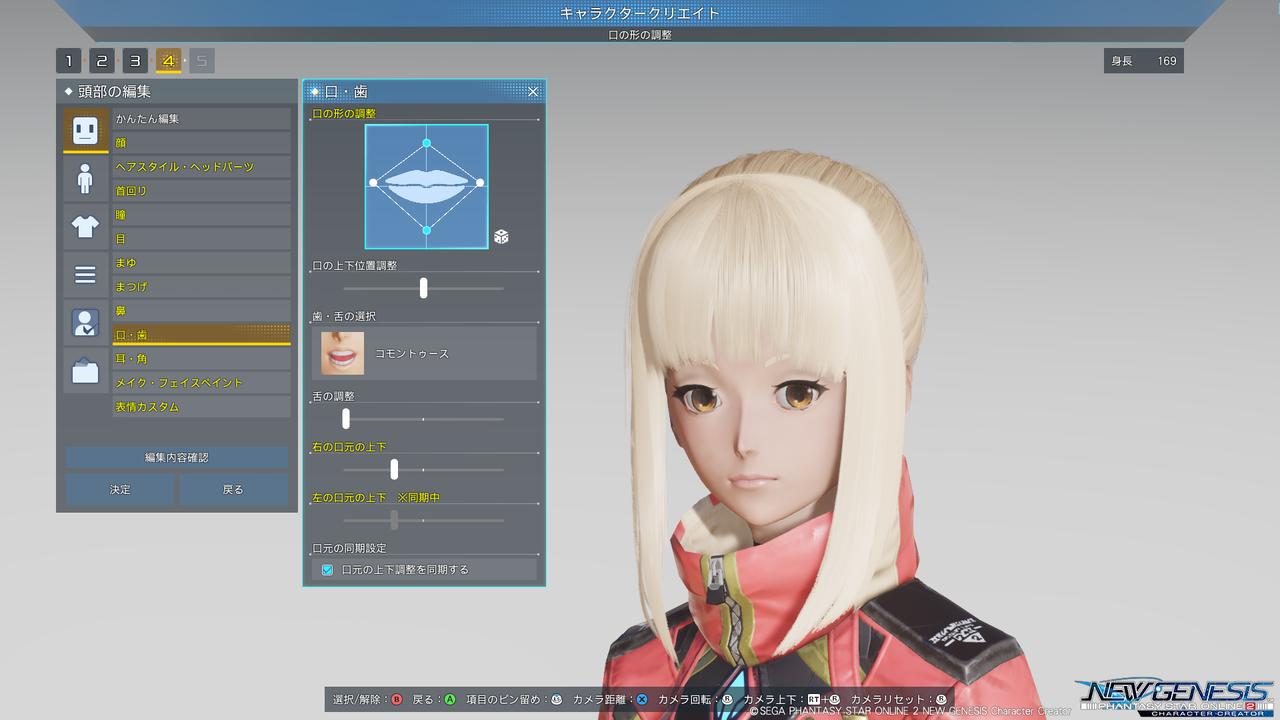Confirm with the 決定 button
This screenshot has width=1280, height=720.
pos(121,489)
